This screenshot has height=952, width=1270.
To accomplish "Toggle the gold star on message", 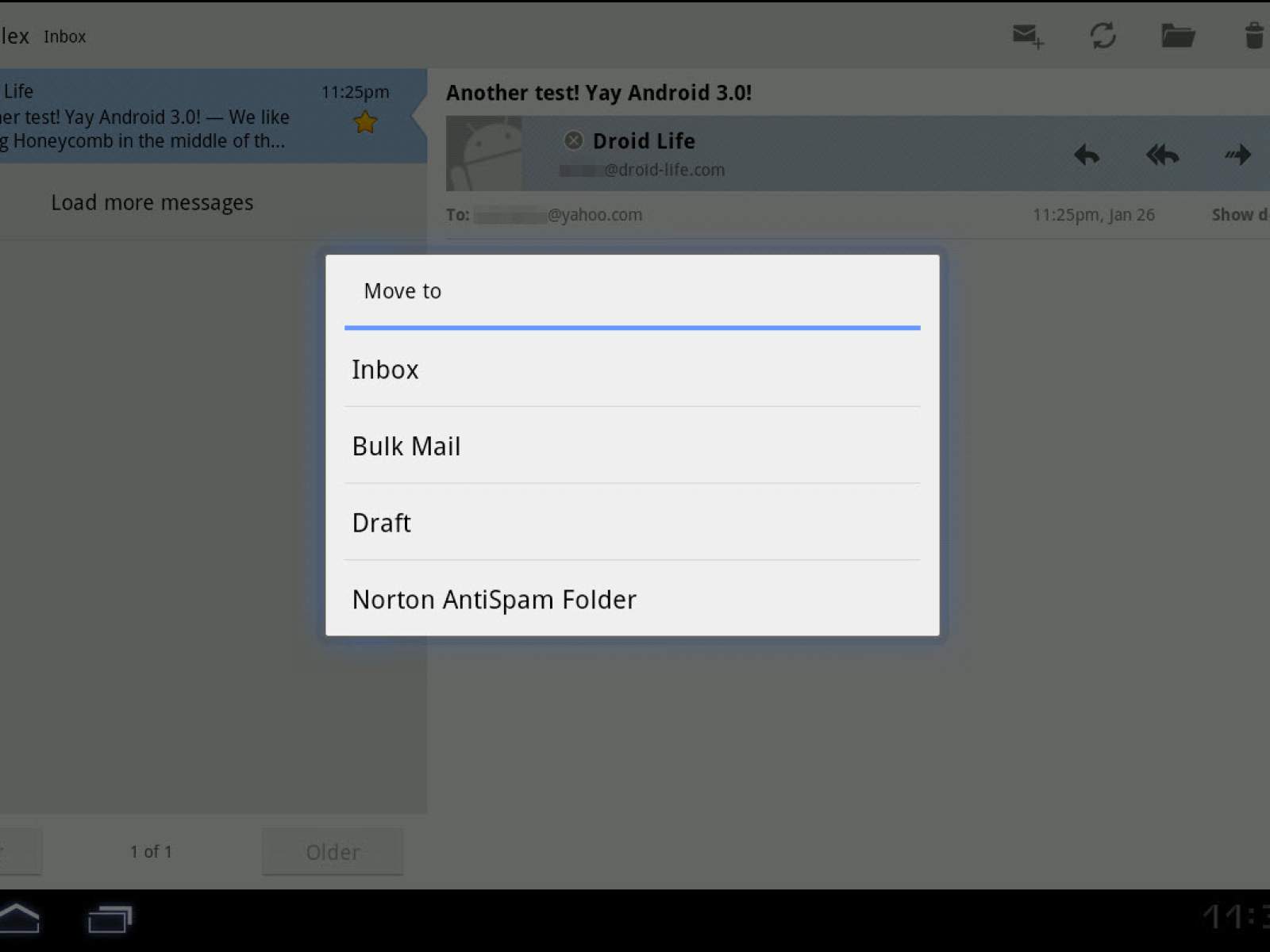I will [x=365, y=123].
